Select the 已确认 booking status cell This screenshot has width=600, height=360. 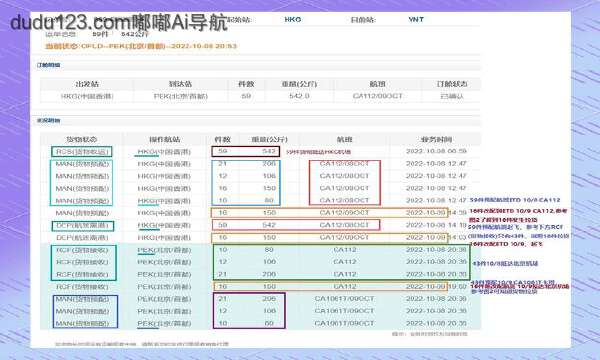pyautogui.click(x=452, y=96)
